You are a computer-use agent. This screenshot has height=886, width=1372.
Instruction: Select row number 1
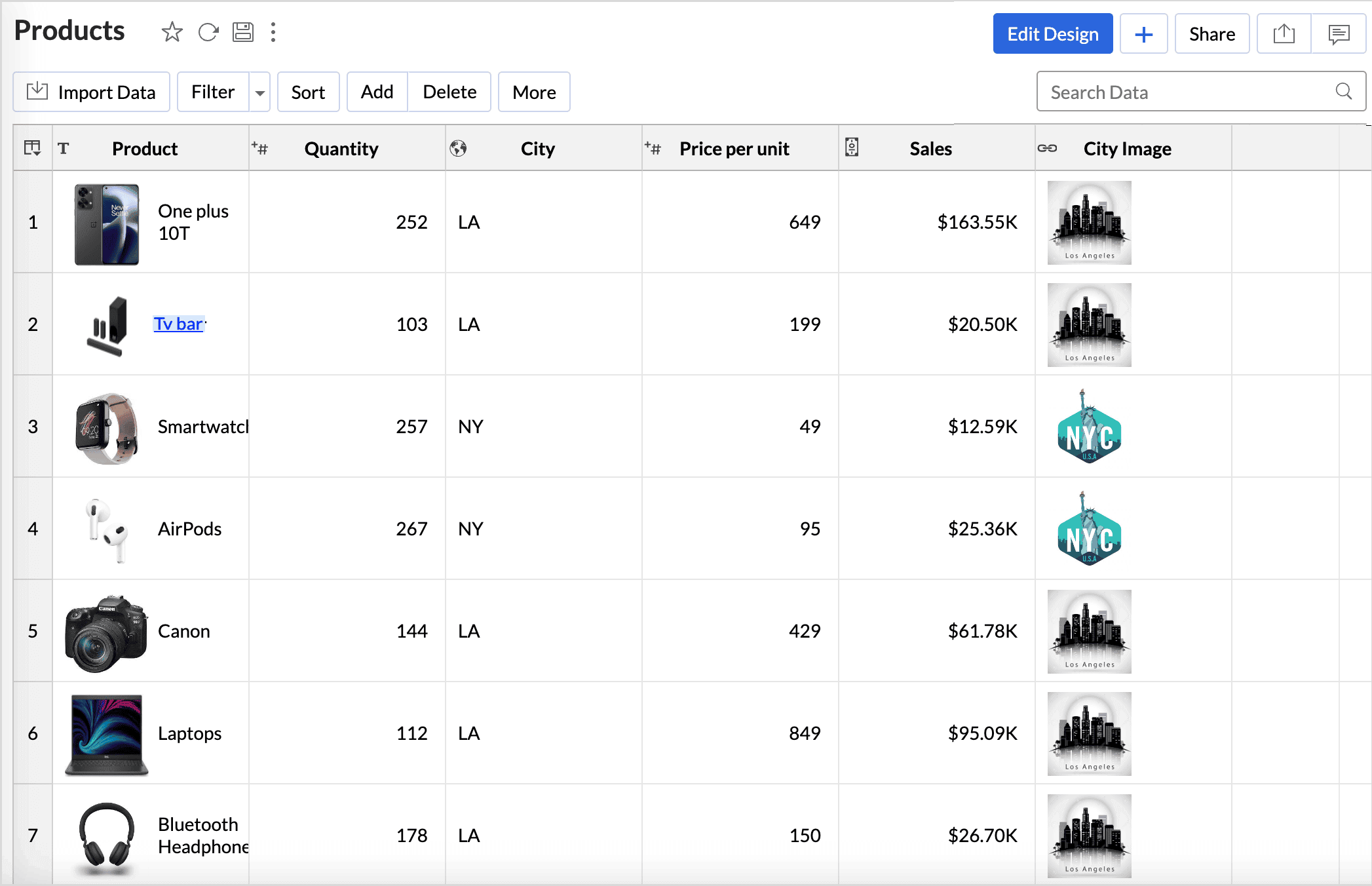click(x=33, y=222)
